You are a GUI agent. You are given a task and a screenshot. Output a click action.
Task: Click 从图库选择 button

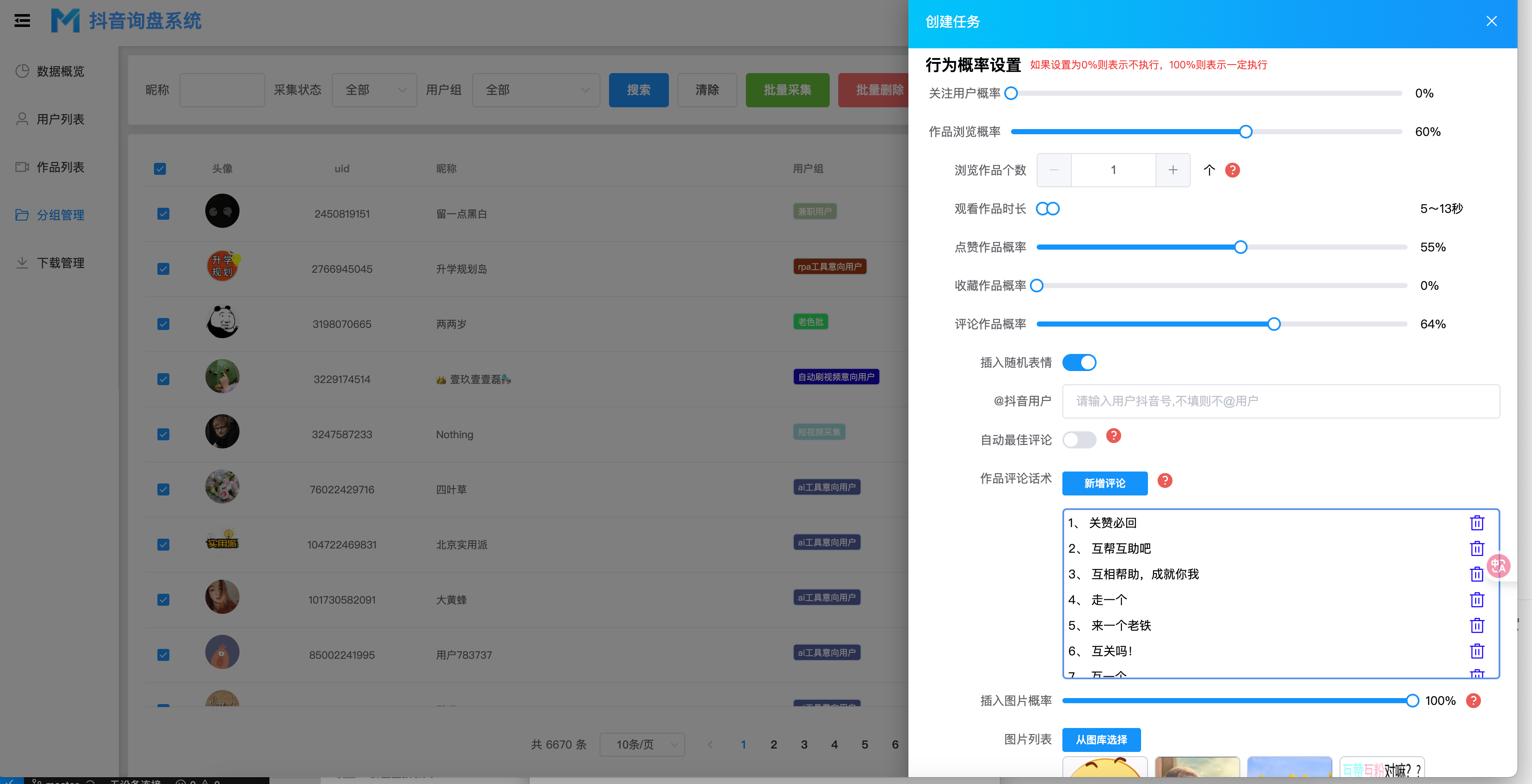point(1101,740)
